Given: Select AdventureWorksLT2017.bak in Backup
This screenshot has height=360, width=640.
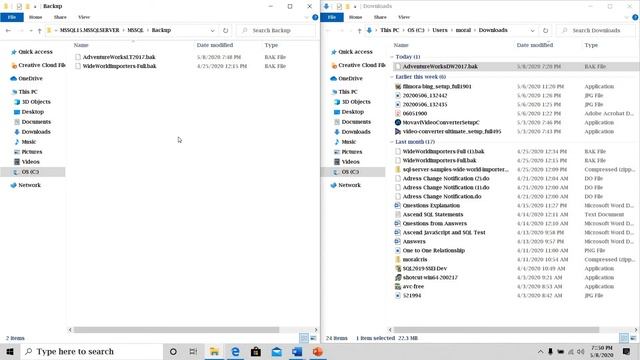Looking at the screenshot, I should pyautogui.click(x=119, y=57).
